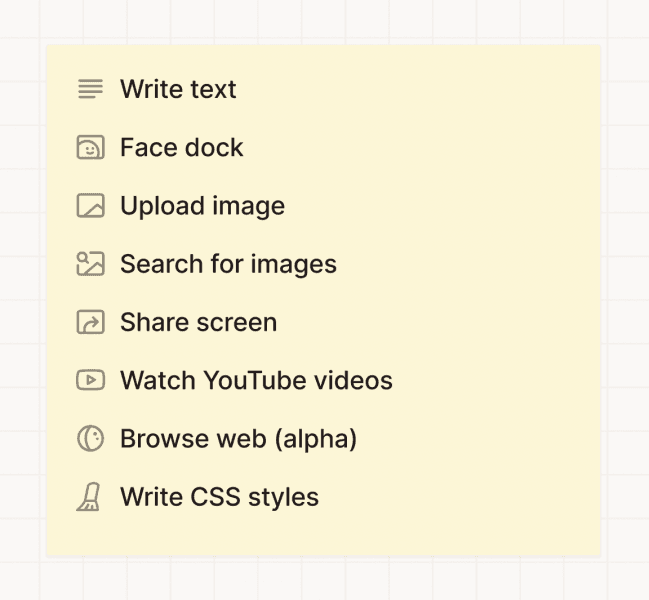Click the smiley face icon for Face dock
Image resolution: width=649 pixels, height=600 pixels.
[90, 148]
